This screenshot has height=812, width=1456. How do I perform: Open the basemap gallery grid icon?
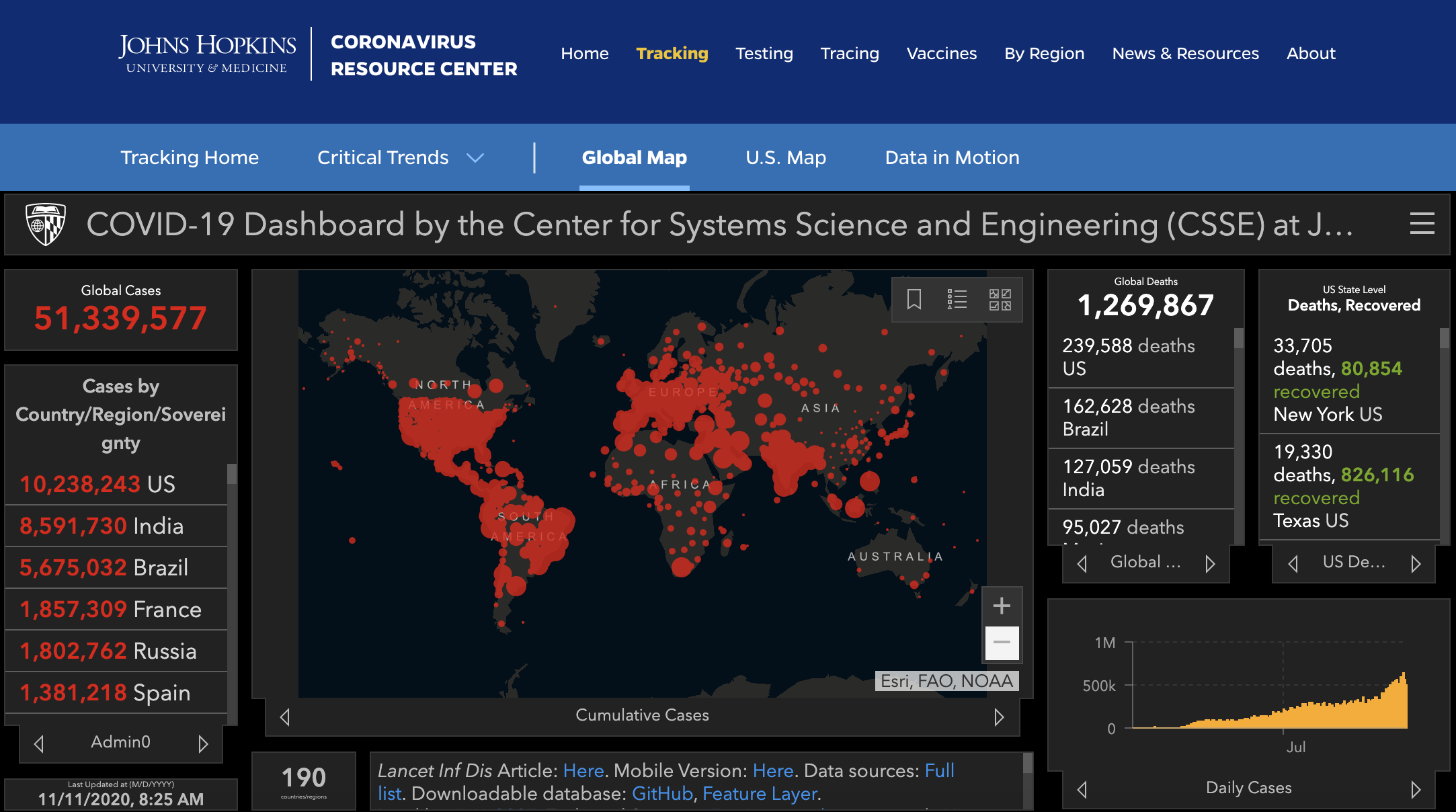coord(1000,299)
